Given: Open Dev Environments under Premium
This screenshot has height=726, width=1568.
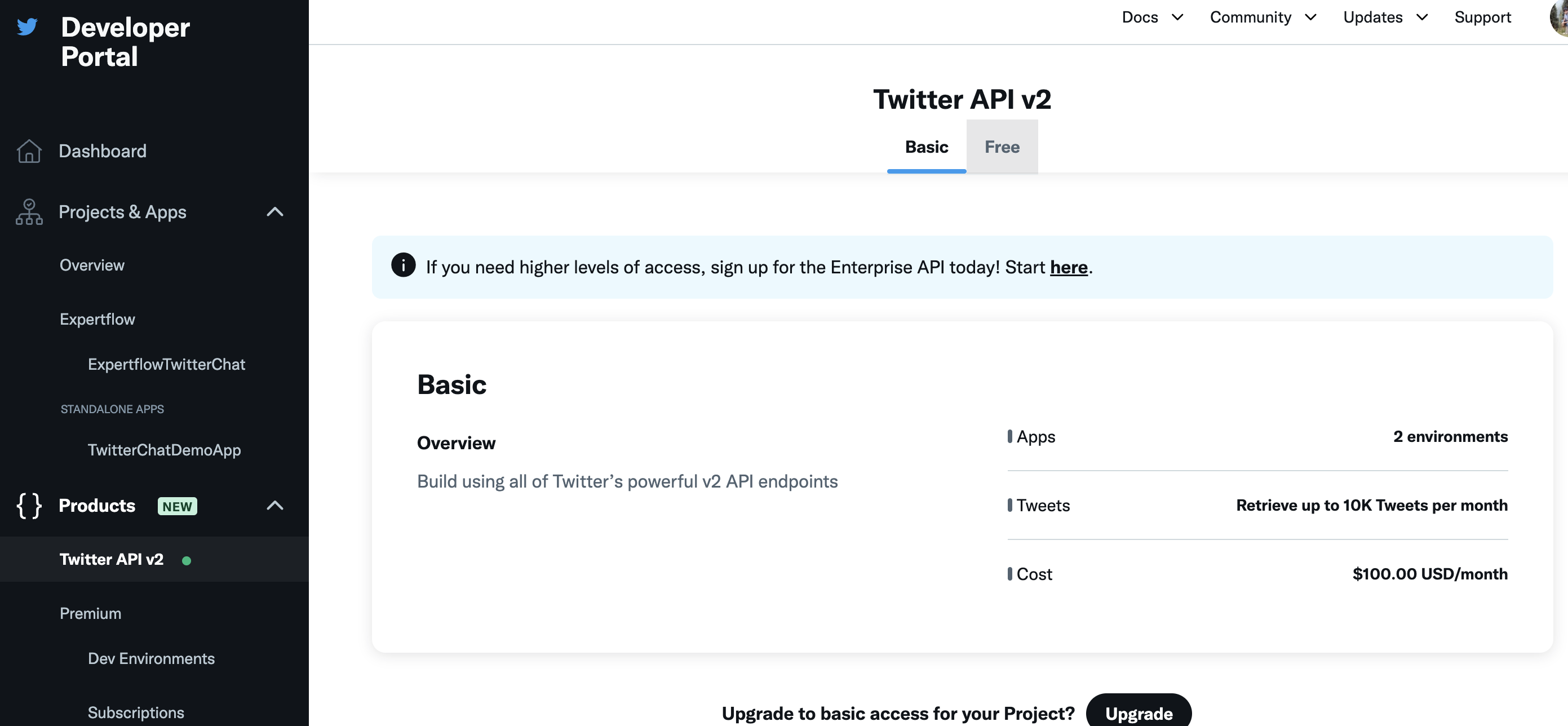Looking at the screenshot, I should 152,658.
